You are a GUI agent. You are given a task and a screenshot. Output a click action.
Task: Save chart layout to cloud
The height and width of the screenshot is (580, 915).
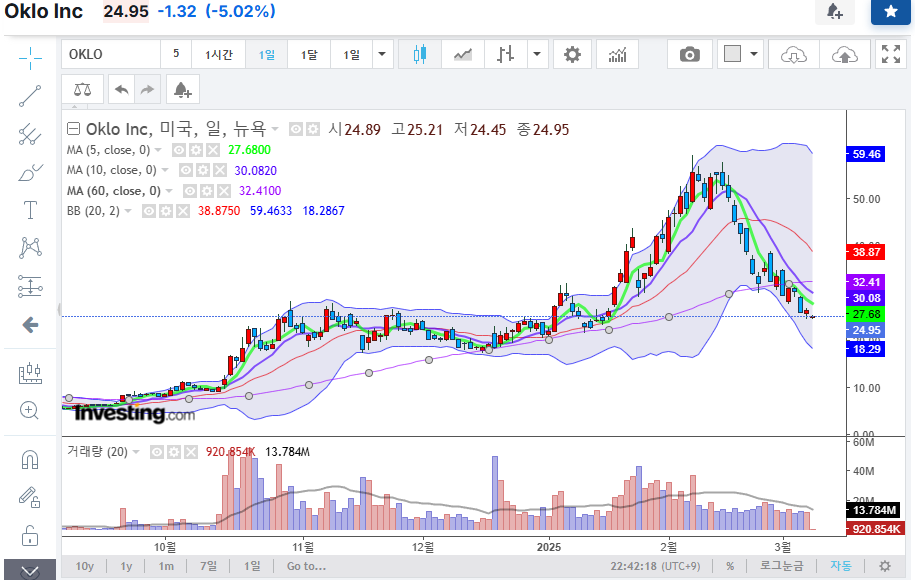tap(844, 55)
